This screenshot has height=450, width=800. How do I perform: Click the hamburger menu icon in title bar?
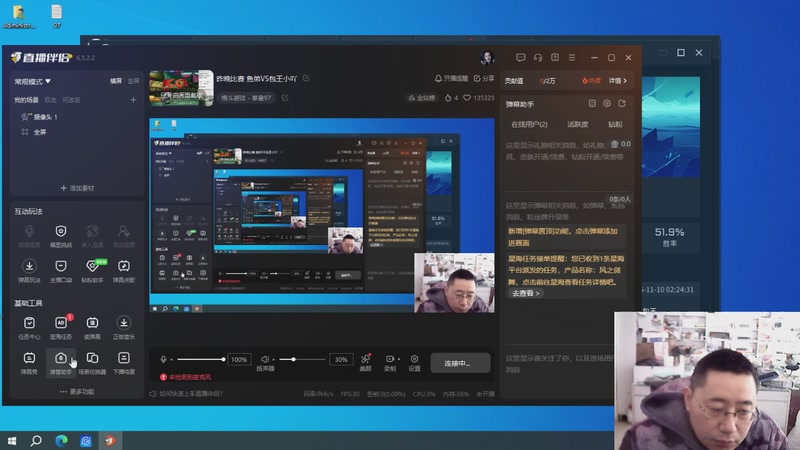click(572, 58)
